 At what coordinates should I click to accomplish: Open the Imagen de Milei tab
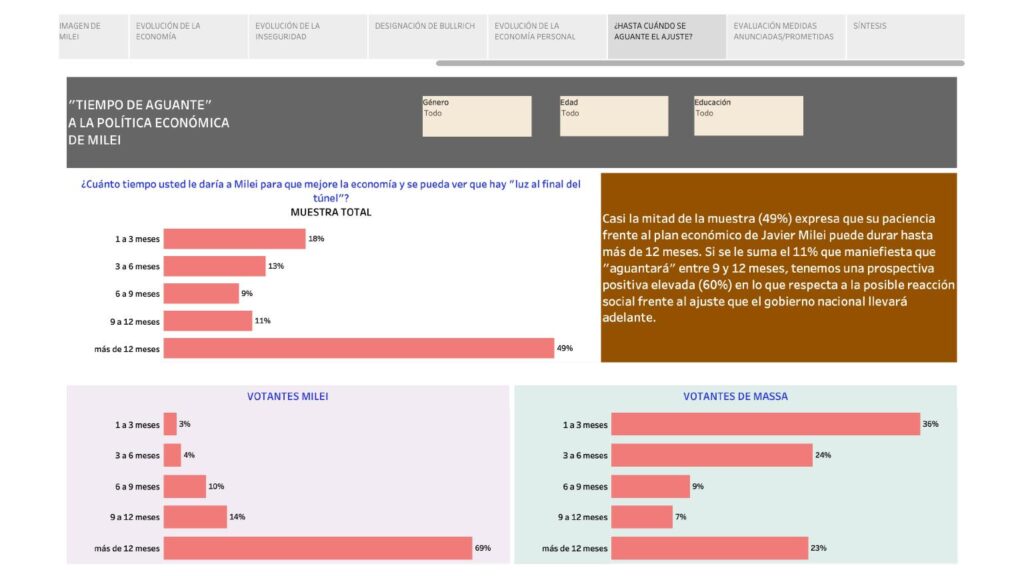(93, 37)
